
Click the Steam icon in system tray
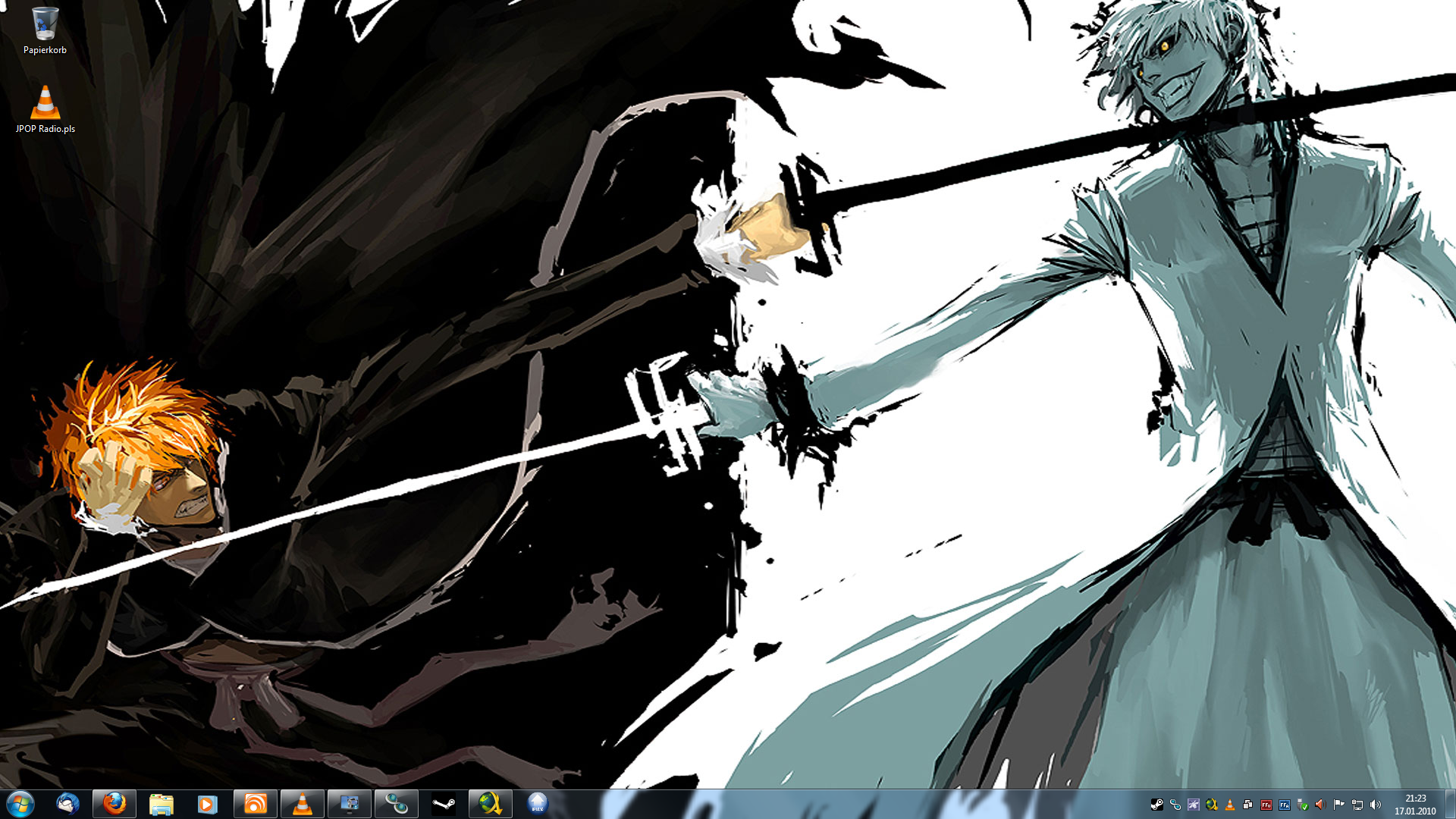coord(1157,805)
